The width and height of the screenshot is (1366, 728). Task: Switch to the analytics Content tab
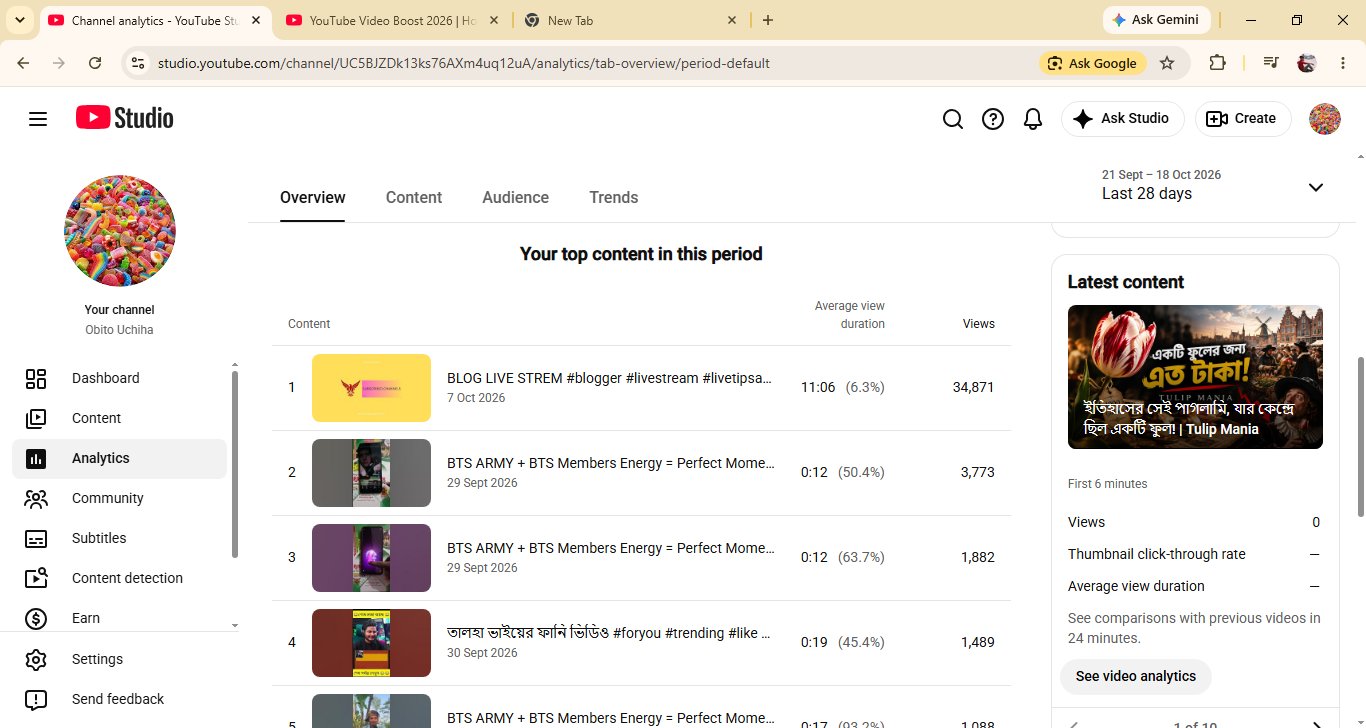click(414, 198)
